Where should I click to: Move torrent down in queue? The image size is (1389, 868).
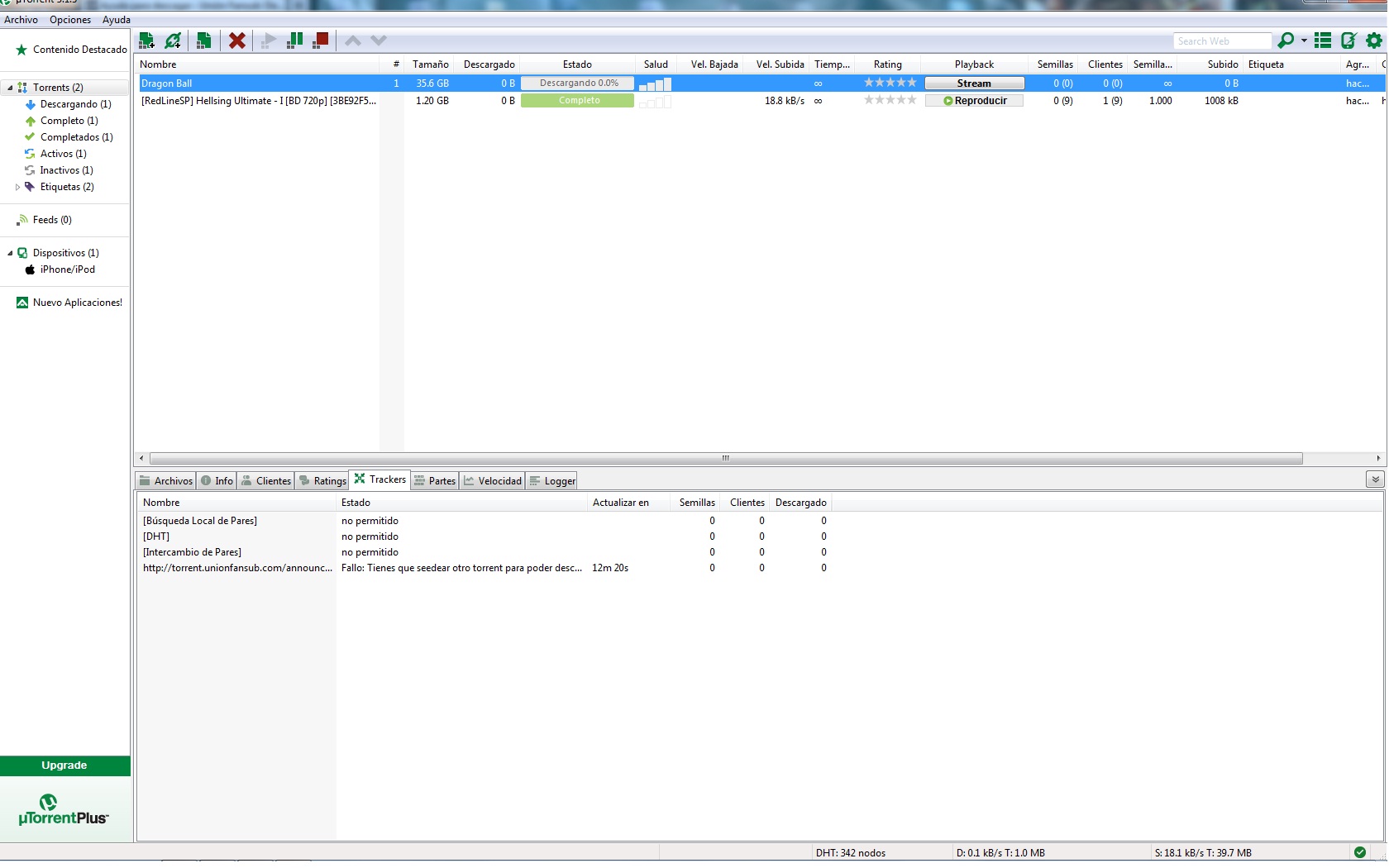(x=379, y=41)
